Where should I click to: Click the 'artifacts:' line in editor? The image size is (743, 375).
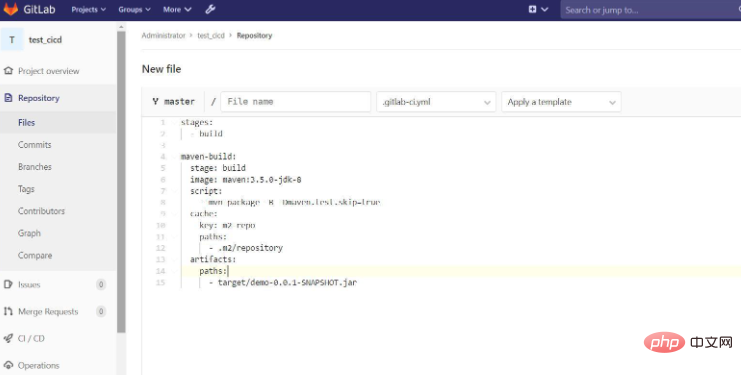213,259
